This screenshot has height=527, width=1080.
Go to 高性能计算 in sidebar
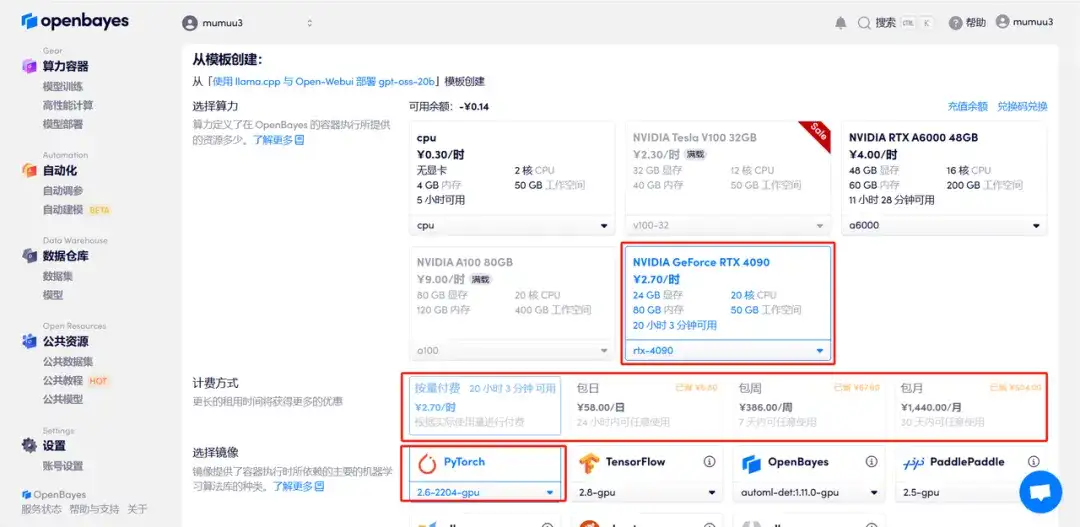(68, 105)
